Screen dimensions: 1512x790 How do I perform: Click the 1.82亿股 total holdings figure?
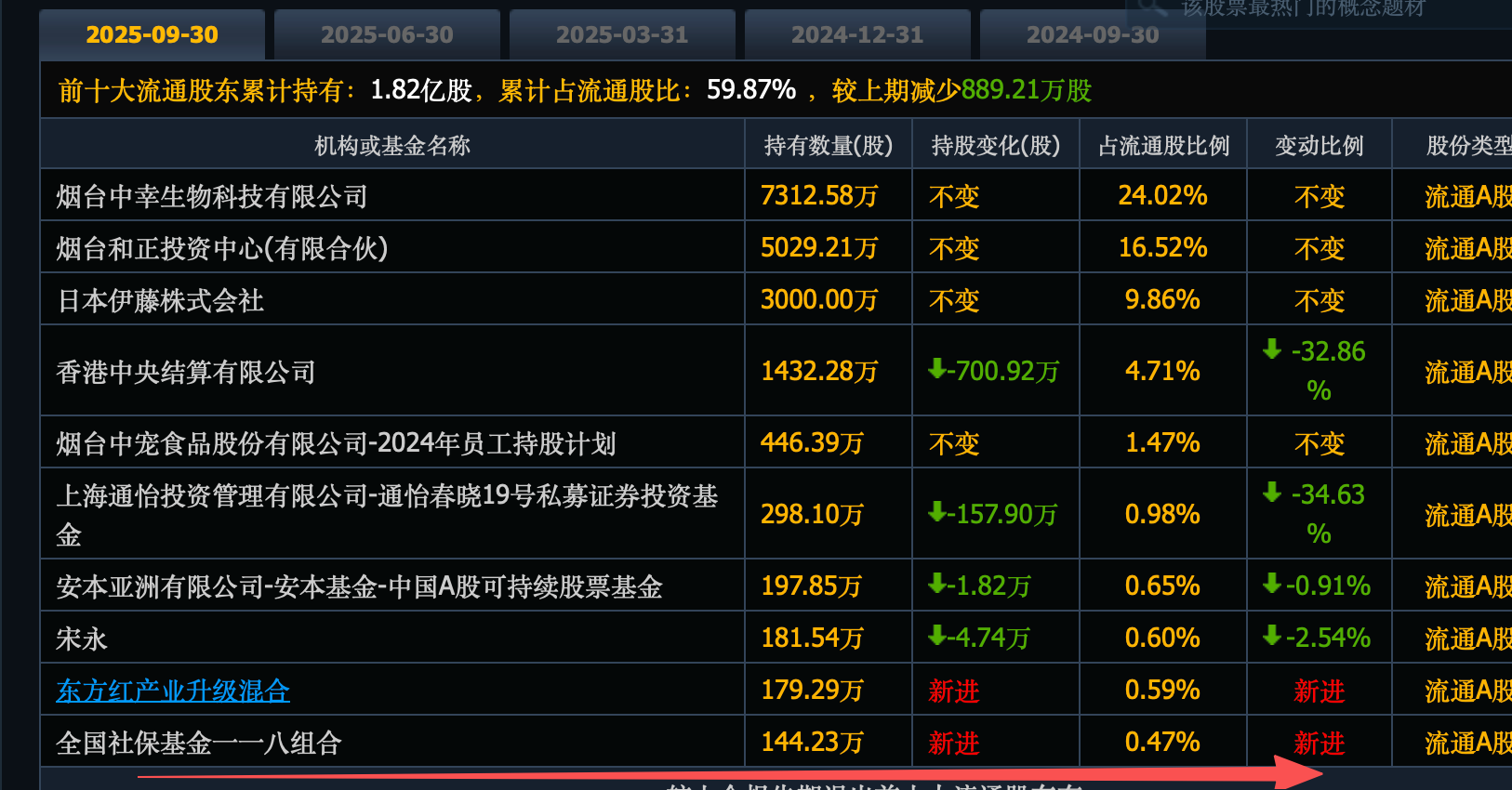[x=422, y=90]
